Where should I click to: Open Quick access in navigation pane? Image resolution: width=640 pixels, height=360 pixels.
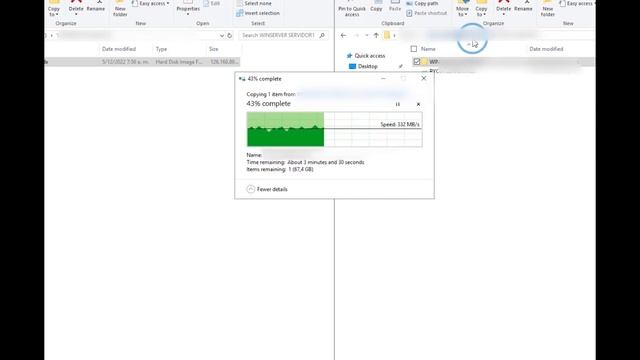coord(366,56)
